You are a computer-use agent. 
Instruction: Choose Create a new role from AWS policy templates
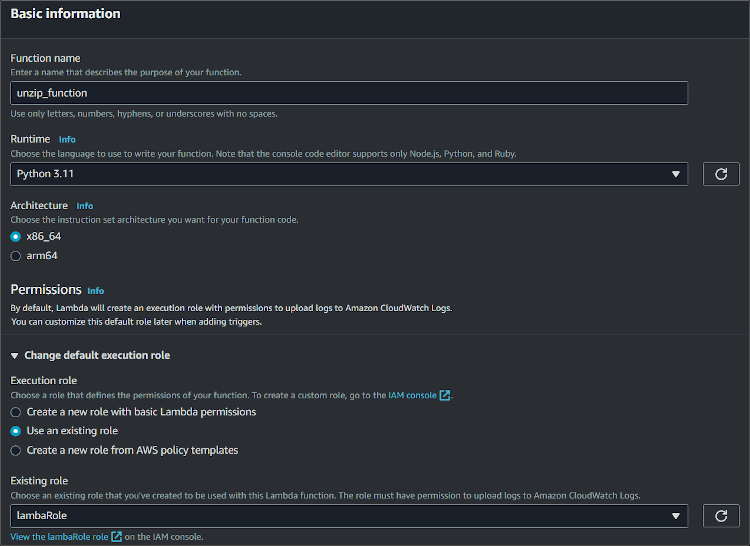tap(16, 450)
